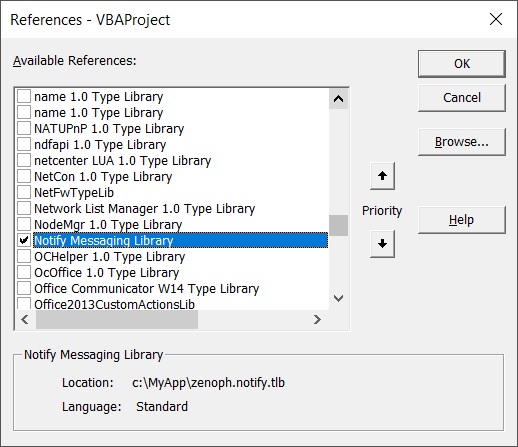Viewport: 518px width, 447px height.
Task: Enable the NetFwTypeLib reference checkbox
Action: 24,192
